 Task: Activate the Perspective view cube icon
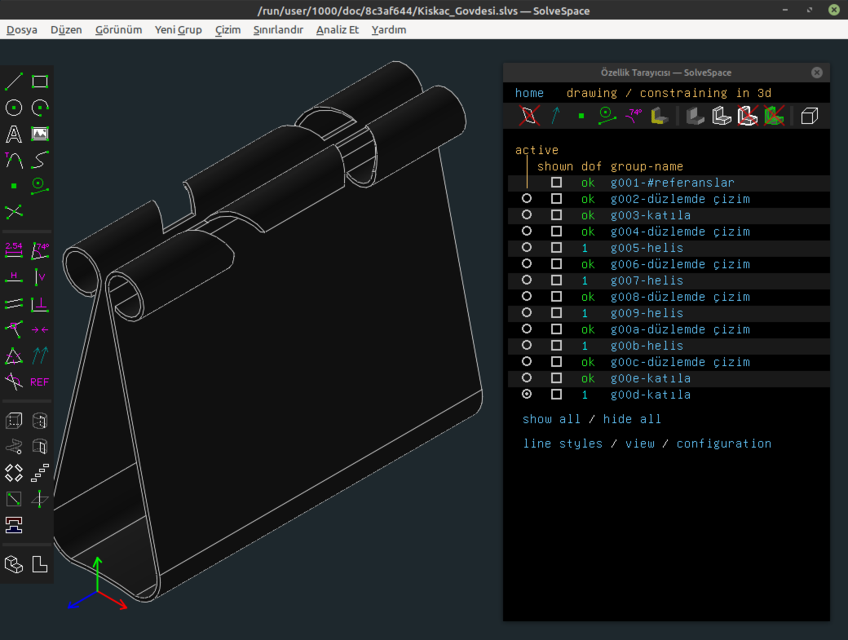807,115
